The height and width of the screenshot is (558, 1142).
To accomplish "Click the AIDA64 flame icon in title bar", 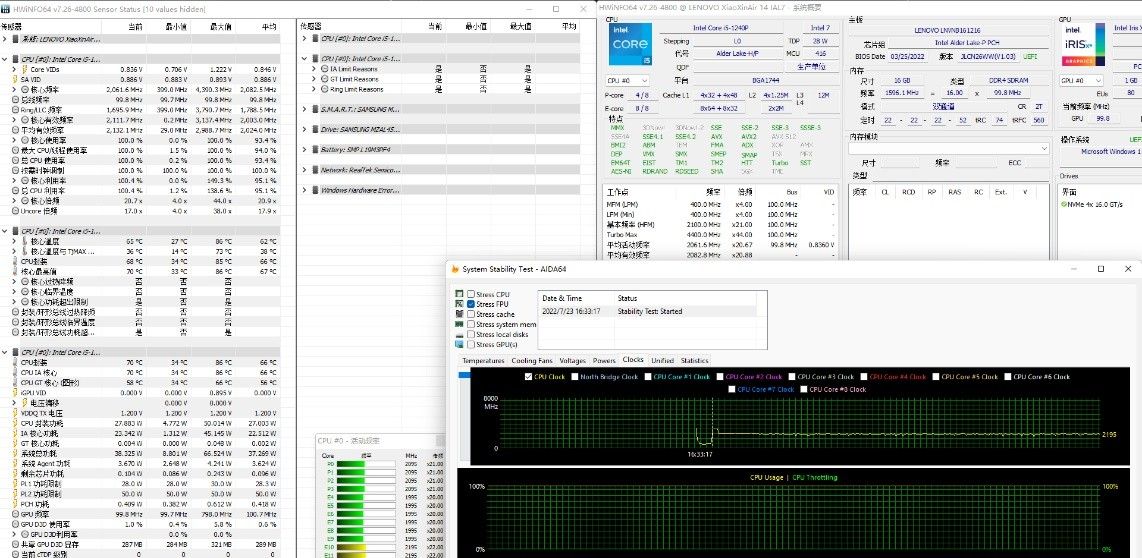I will [455, 269].
